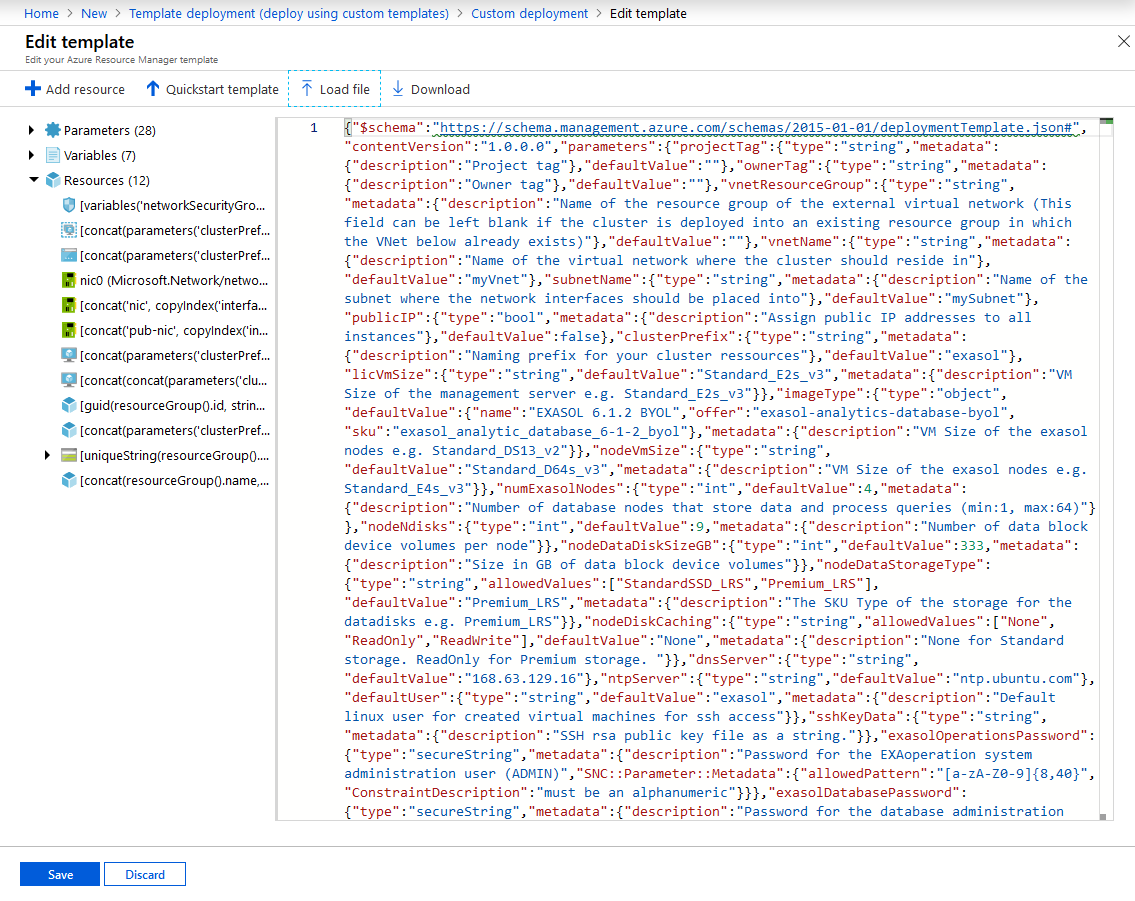Expand the Variables (7) tree node
The width and height of the screenshot is (1135, 901).
[32, 155]
